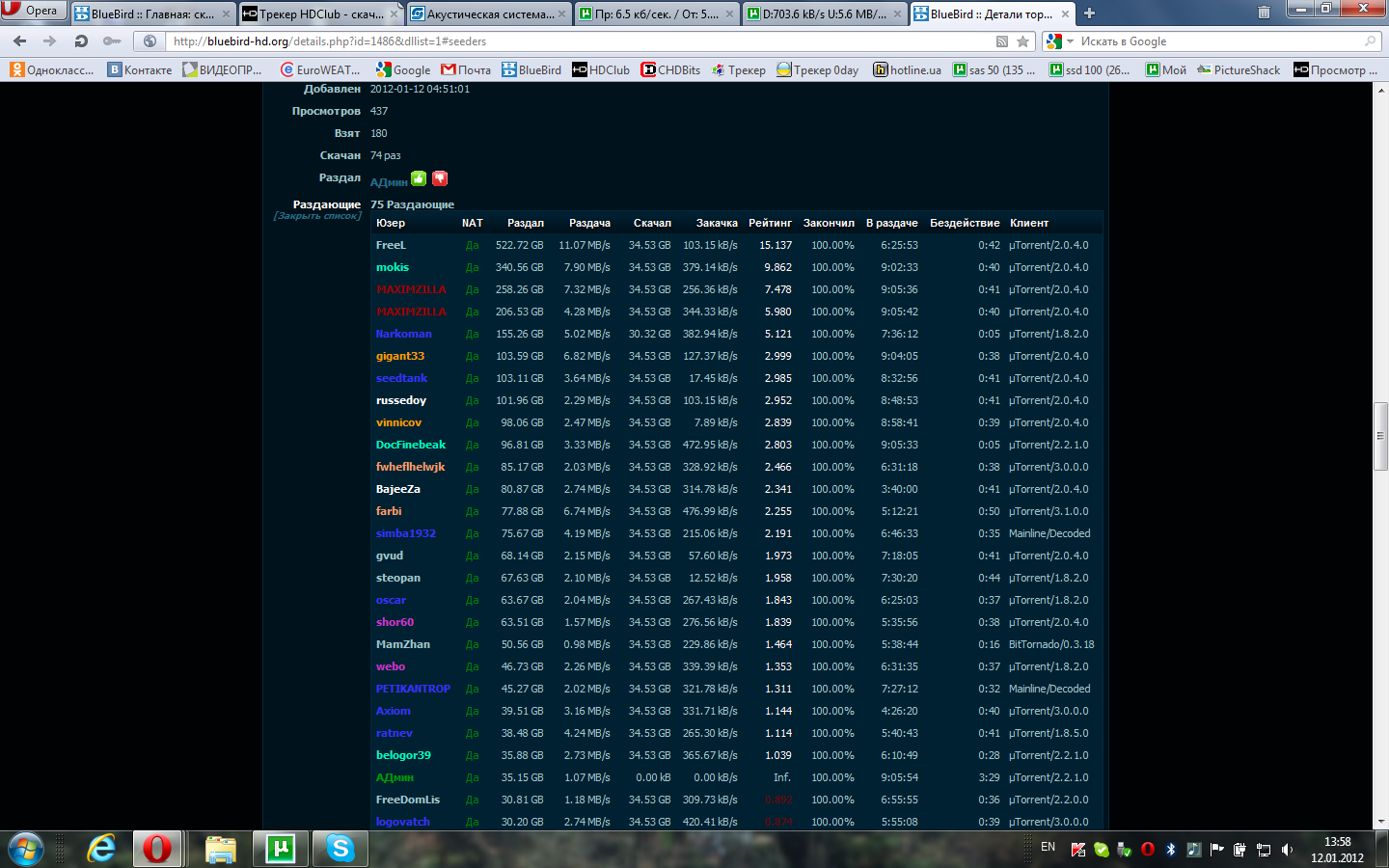
Task: Open user simba1932 profile
Action: click(406, 533)
